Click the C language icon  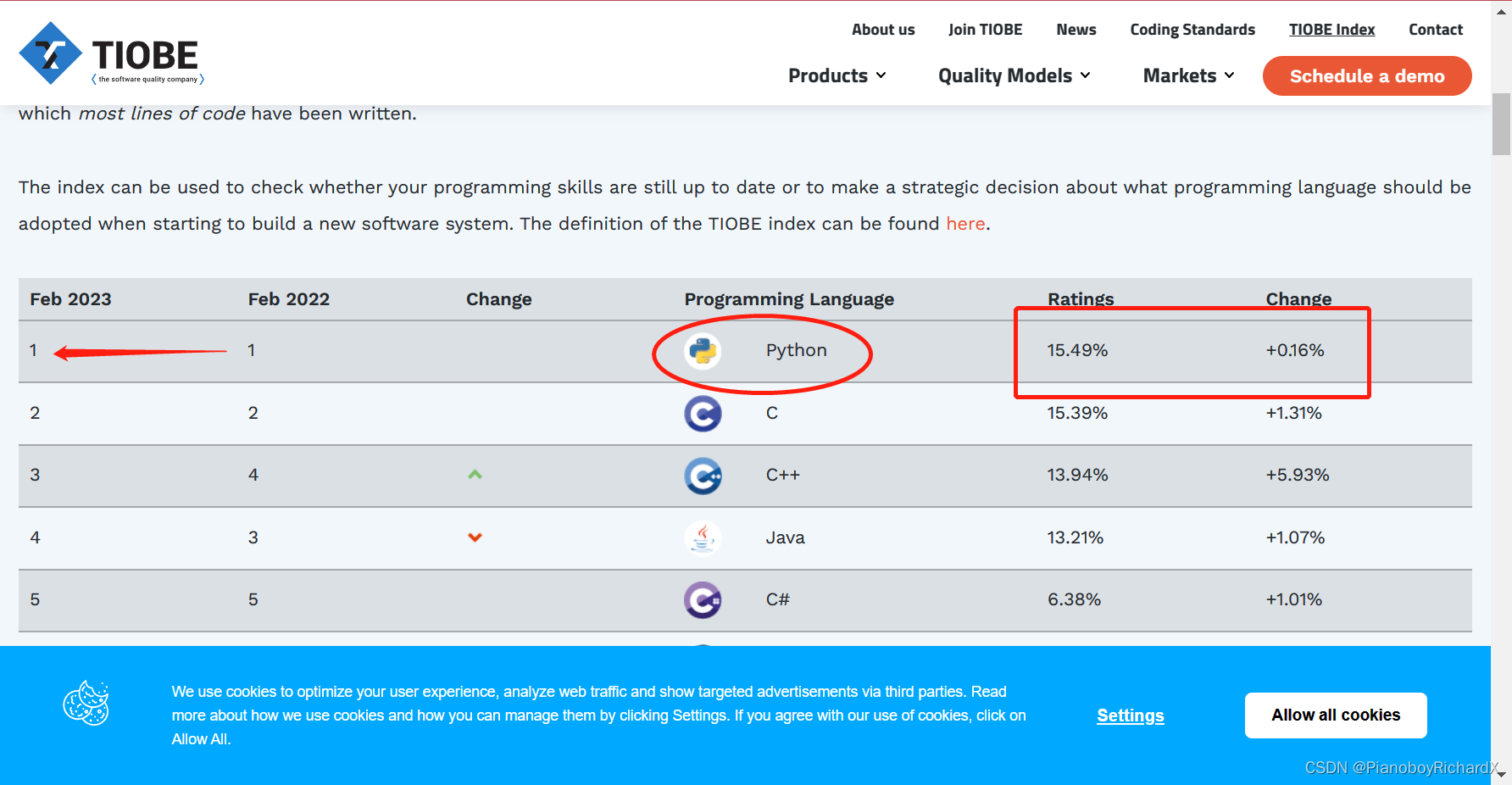(703, 413)
